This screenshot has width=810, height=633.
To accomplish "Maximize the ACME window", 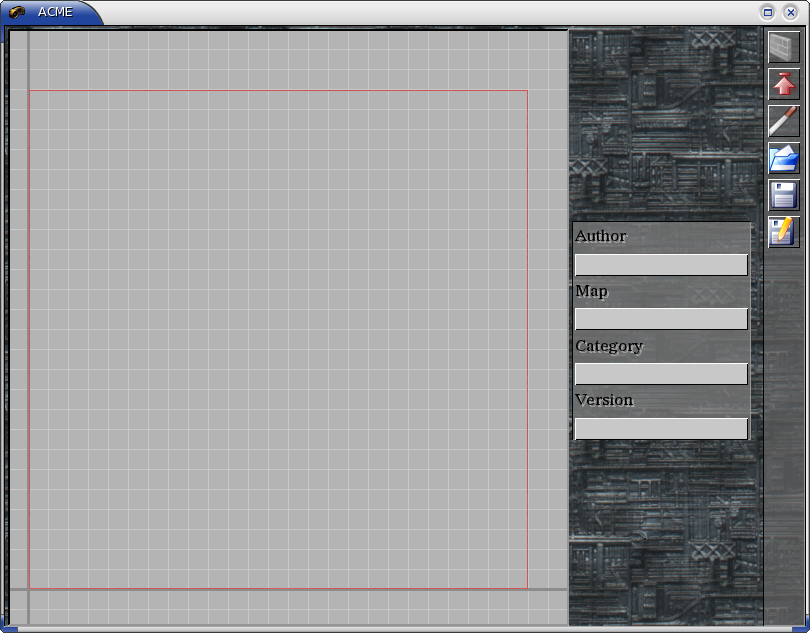I will coord(768,12).
